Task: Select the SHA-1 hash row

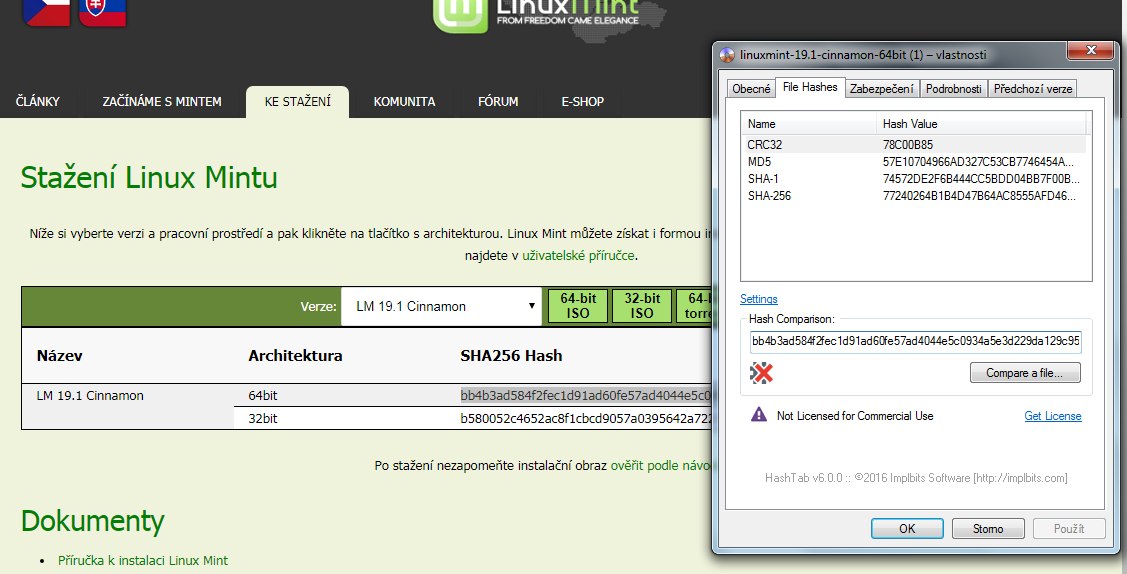Action: tap(914, 179)
